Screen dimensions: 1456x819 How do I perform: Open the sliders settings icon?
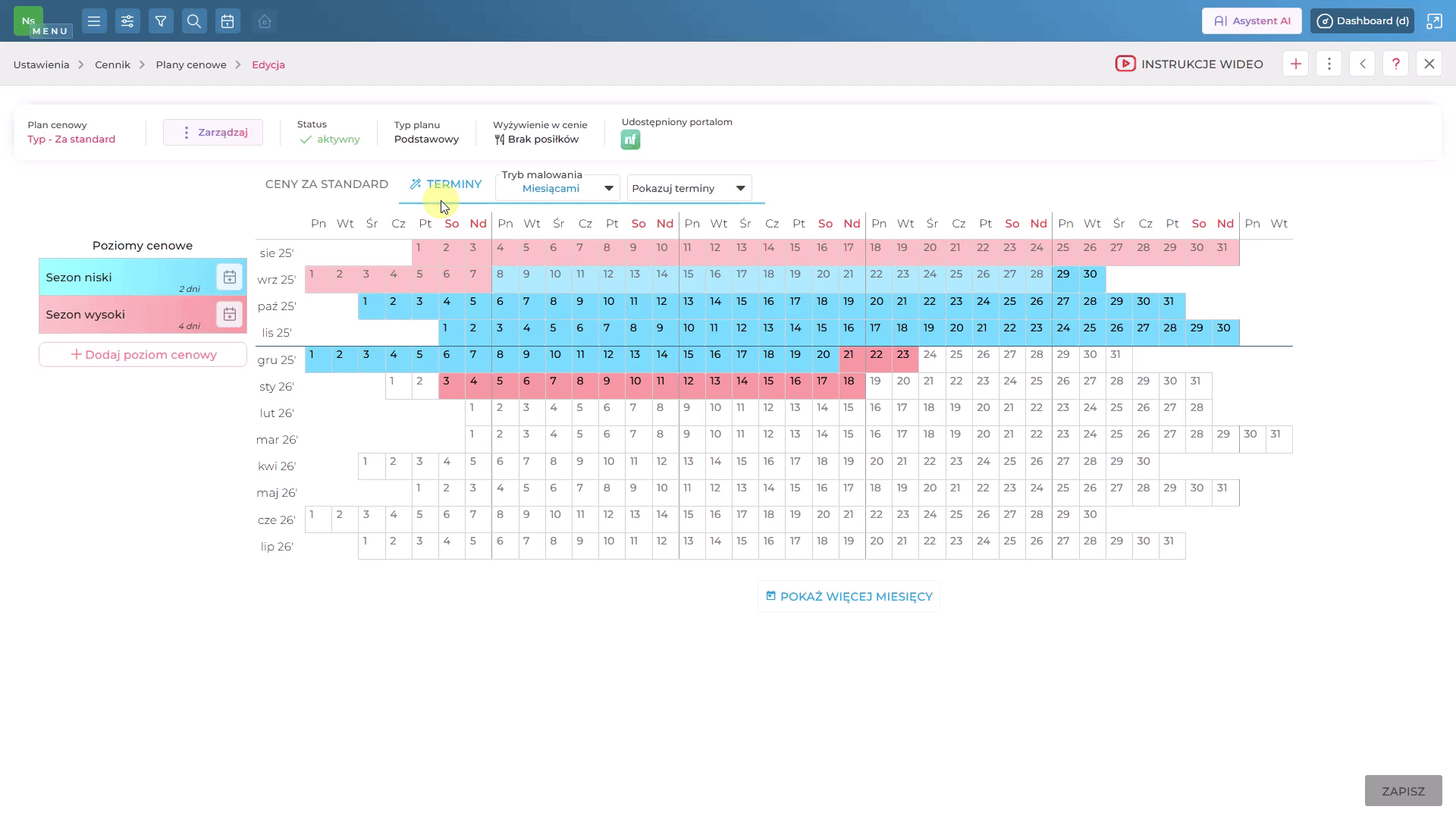point(127,21)
